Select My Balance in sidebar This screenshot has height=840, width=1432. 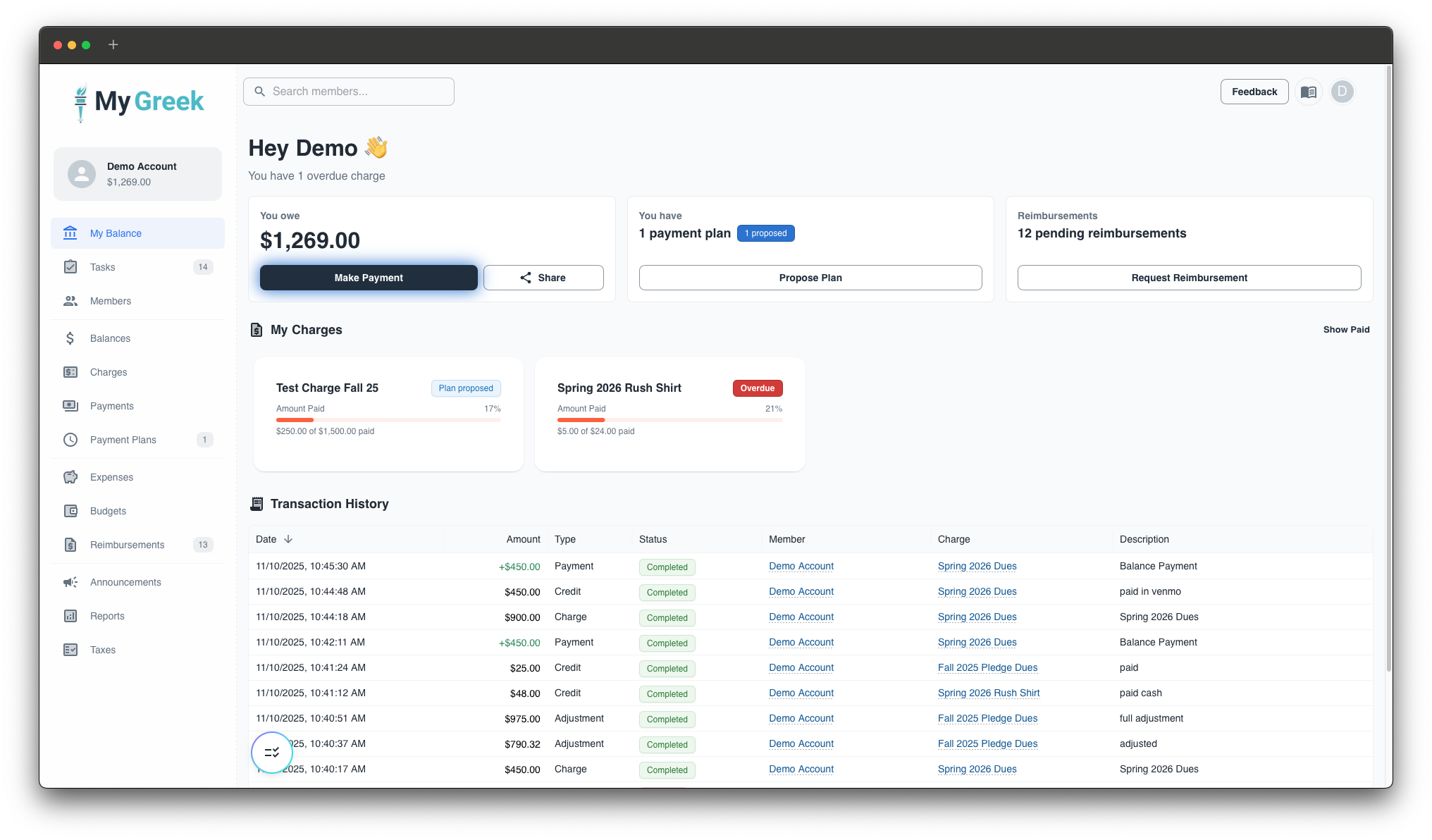116,233
